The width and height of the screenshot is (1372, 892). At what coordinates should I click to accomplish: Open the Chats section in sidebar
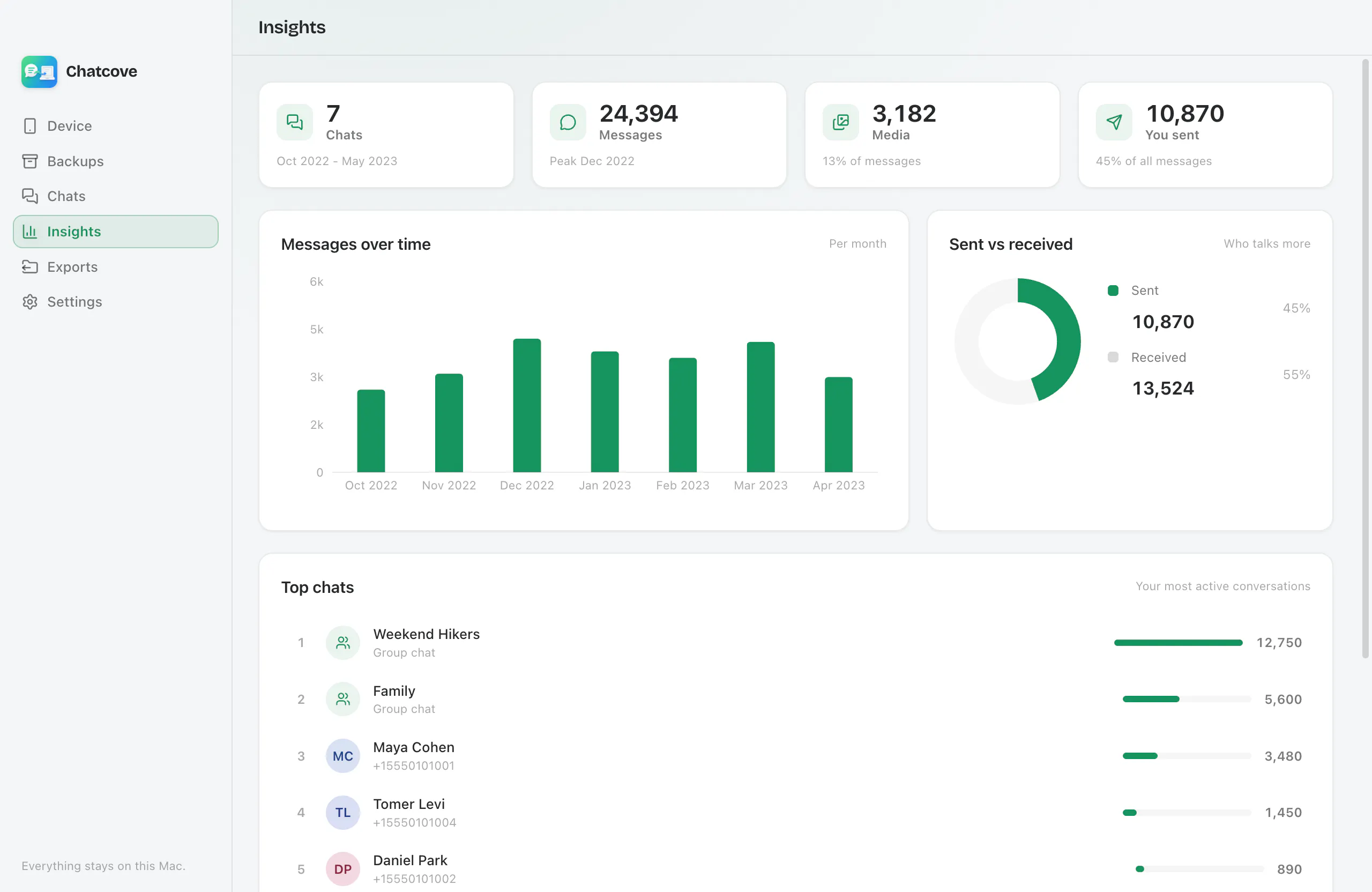tap(116, 196)
